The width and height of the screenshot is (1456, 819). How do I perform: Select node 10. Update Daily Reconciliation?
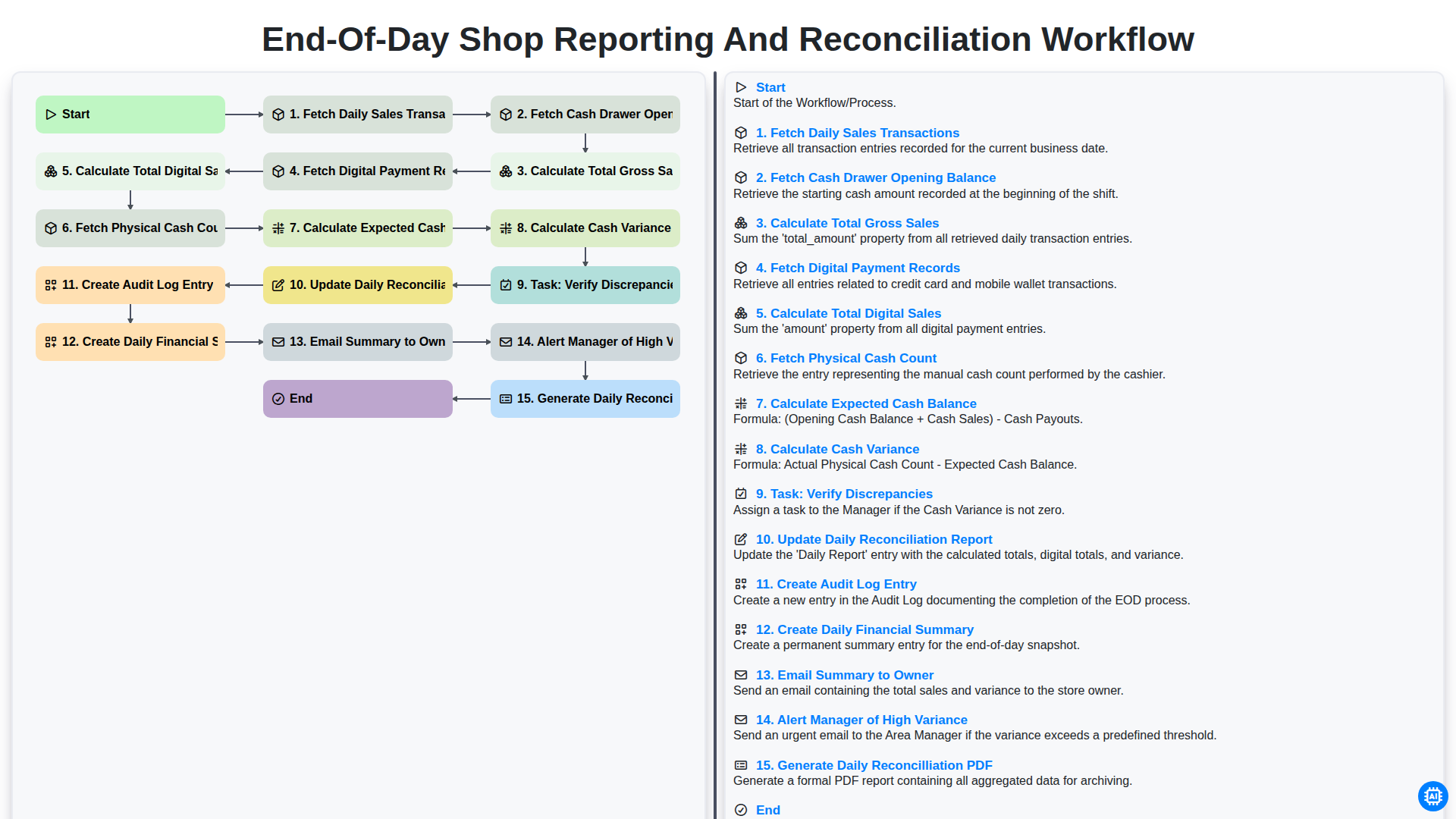(358, 285)
